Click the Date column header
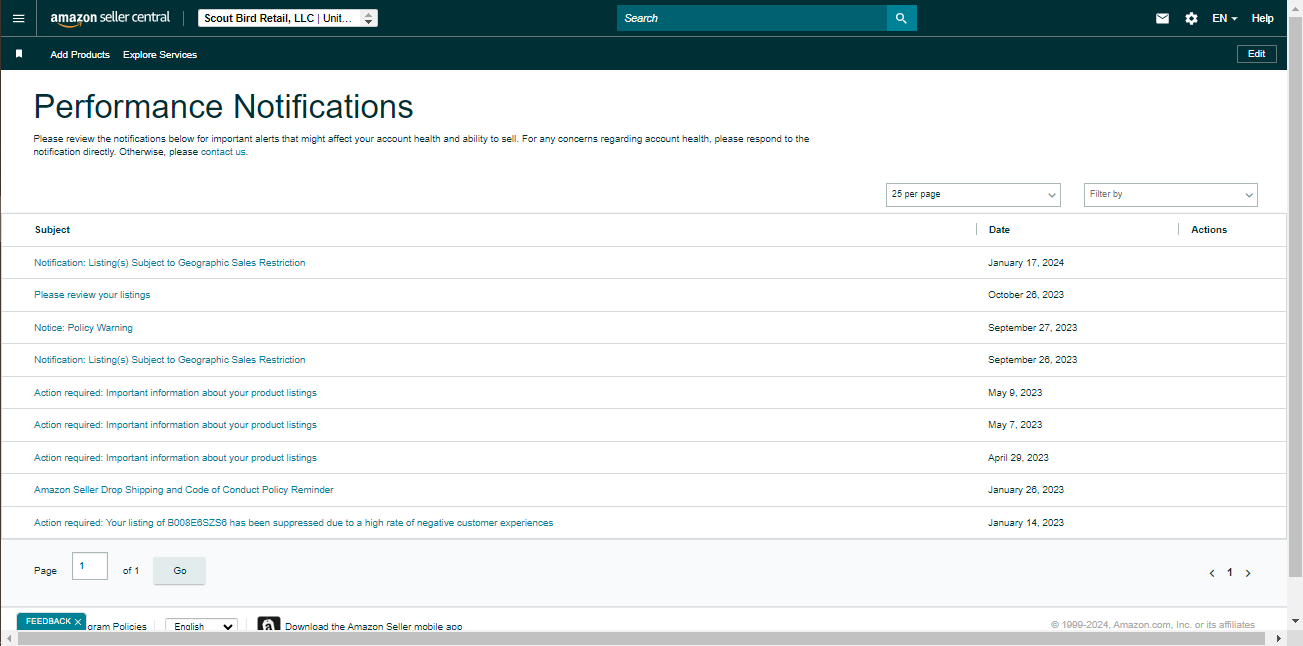This screenshot has width=1303, height=646. click(999, 230)
